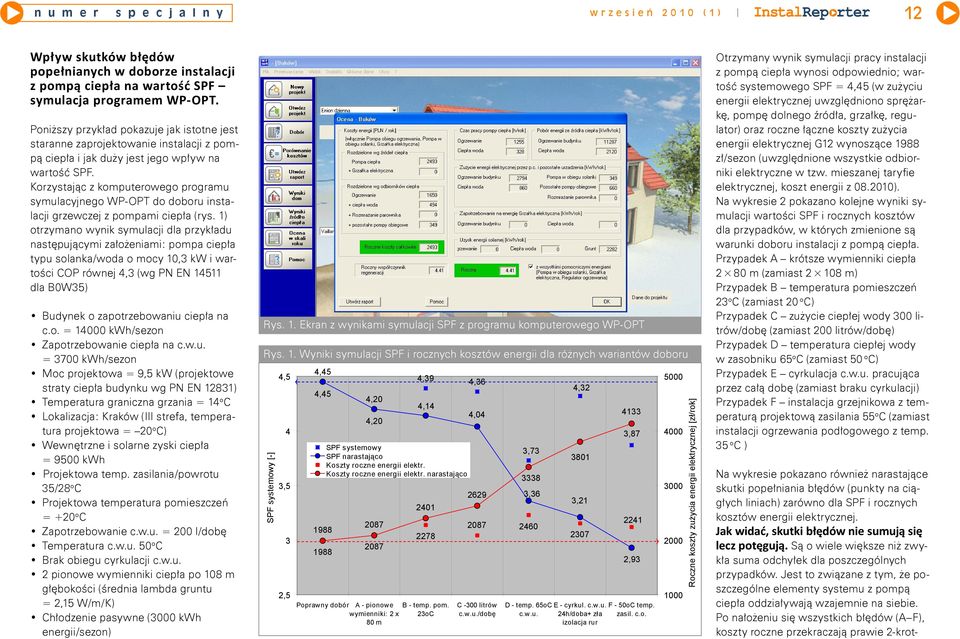Click the Grunt solar energy field

click(609, 249)
